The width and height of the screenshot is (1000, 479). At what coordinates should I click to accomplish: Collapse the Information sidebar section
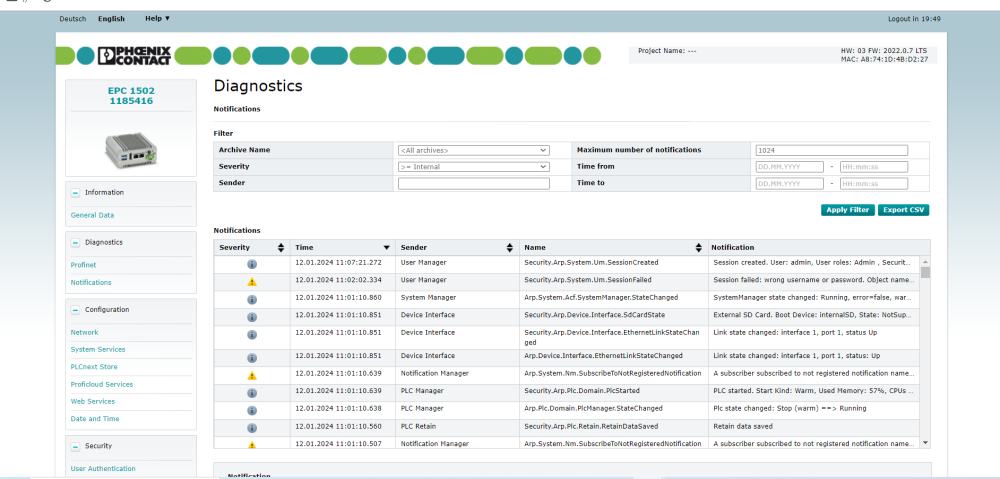coord(76,192)
